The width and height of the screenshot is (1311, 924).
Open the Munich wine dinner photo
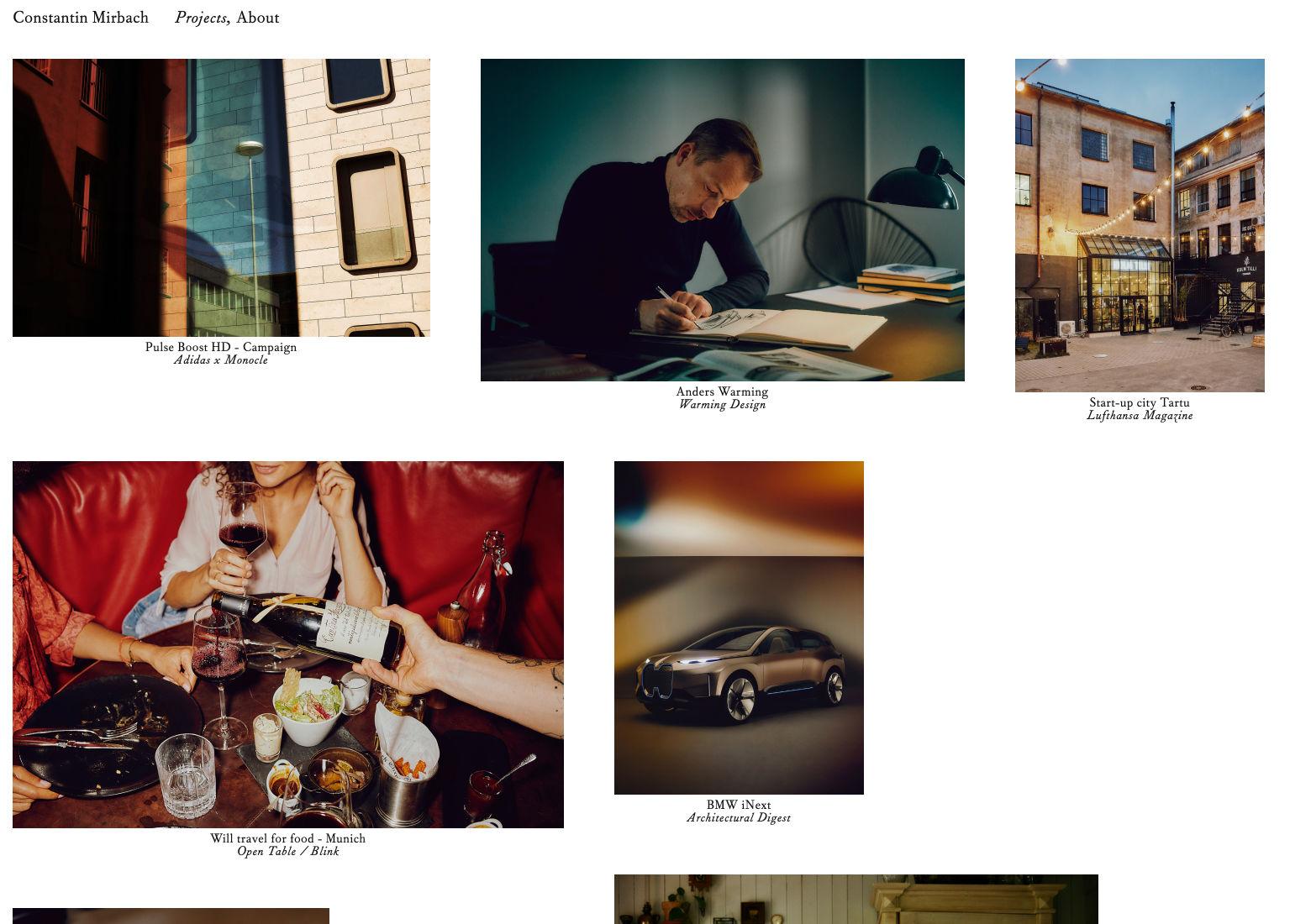tap(288, 644)
